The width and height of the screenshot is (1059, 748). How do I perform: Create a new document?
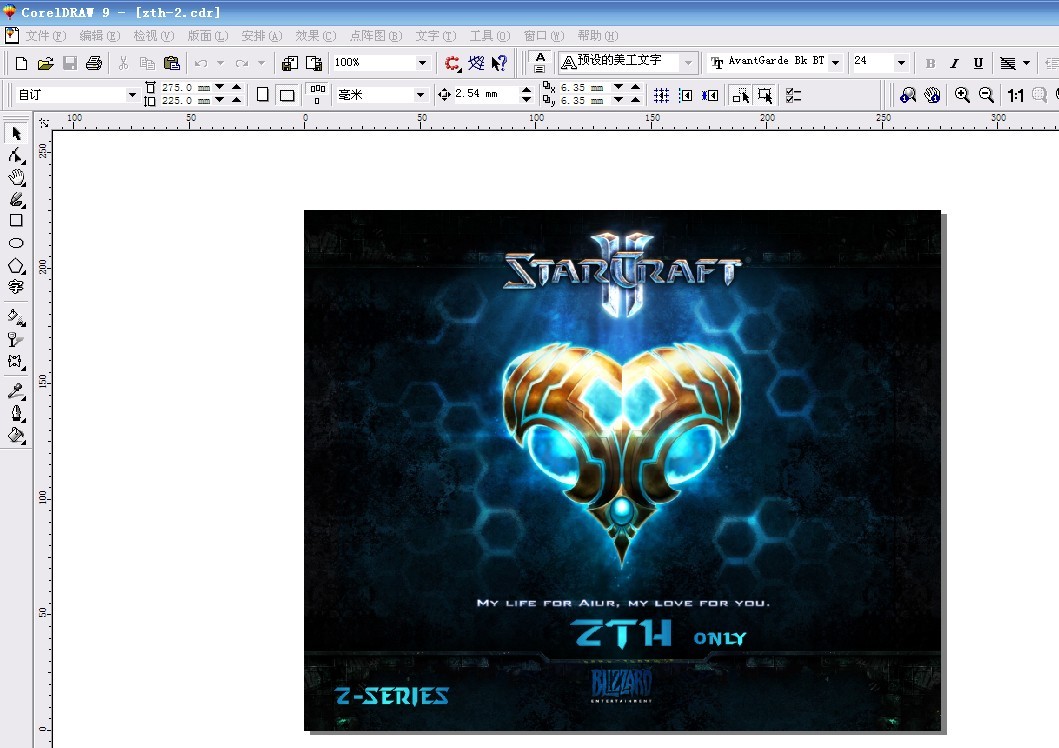pos(21,63)
